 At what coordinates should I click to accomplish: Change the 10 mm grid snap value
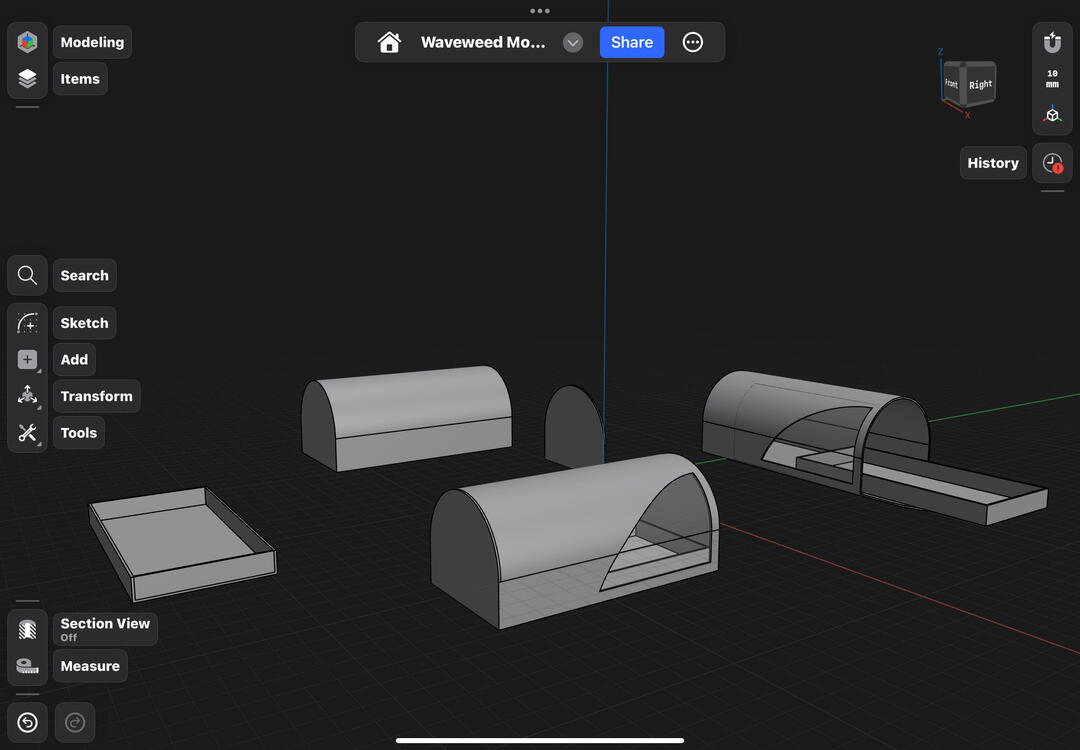pos(1052,79)
